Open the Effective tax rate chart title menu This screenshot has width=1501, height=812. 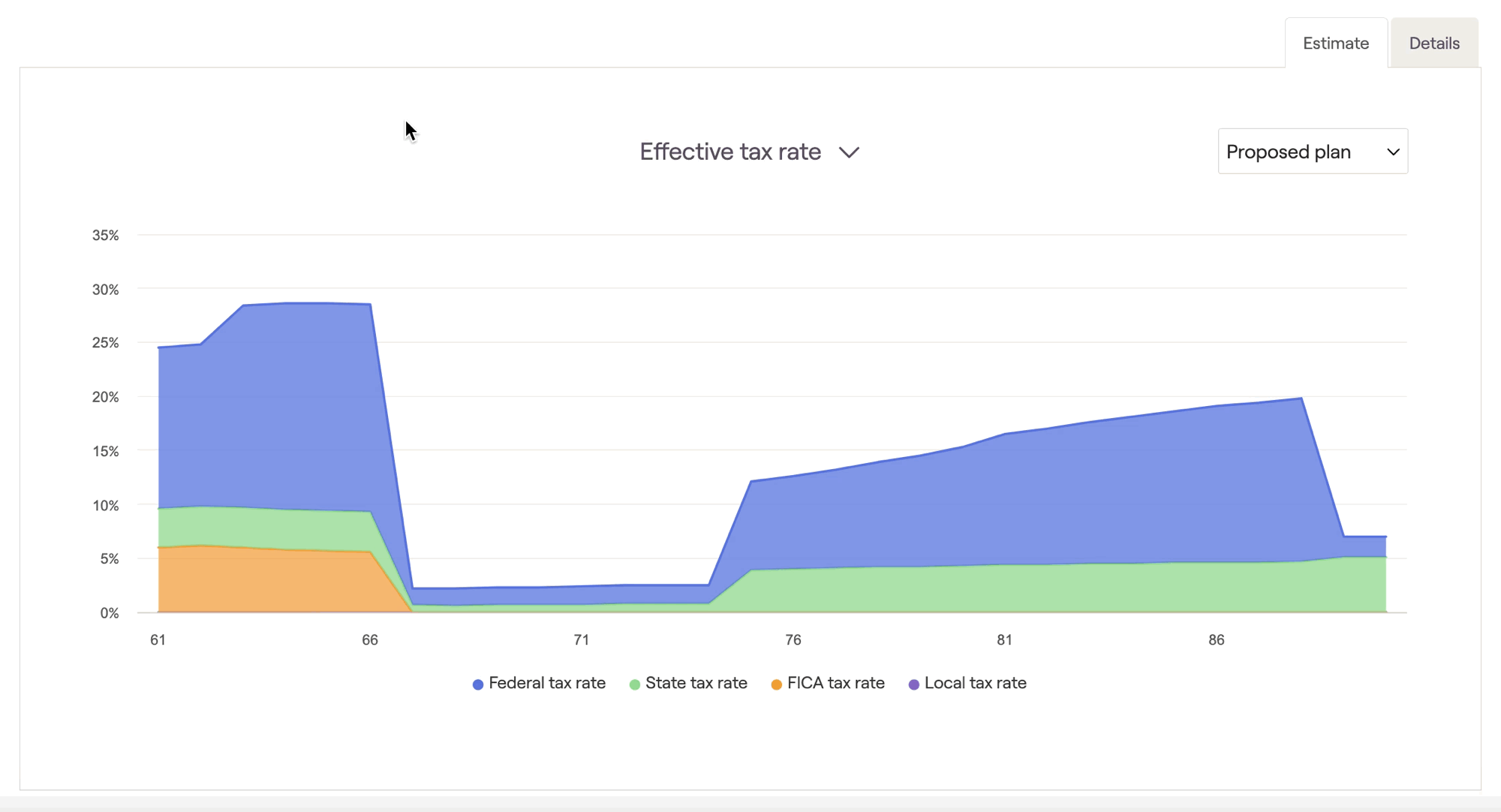(730, 152)
